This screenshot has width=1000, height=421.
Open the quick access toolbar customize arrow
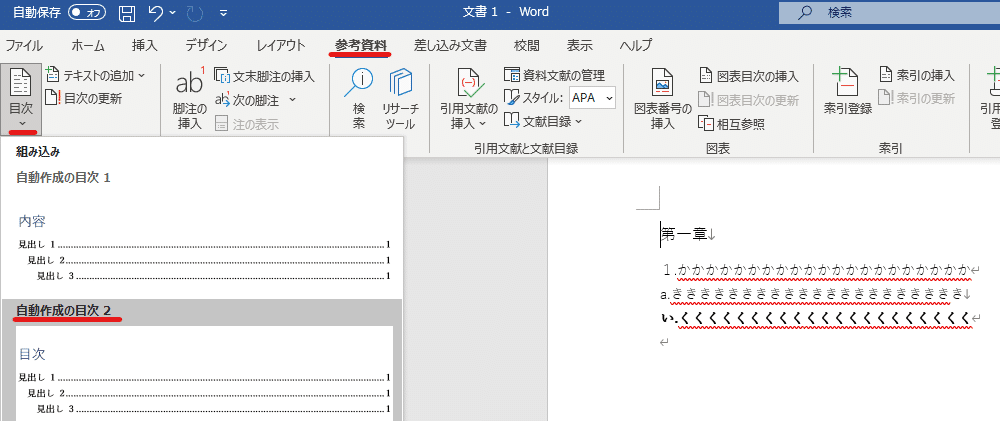[223, 12]
